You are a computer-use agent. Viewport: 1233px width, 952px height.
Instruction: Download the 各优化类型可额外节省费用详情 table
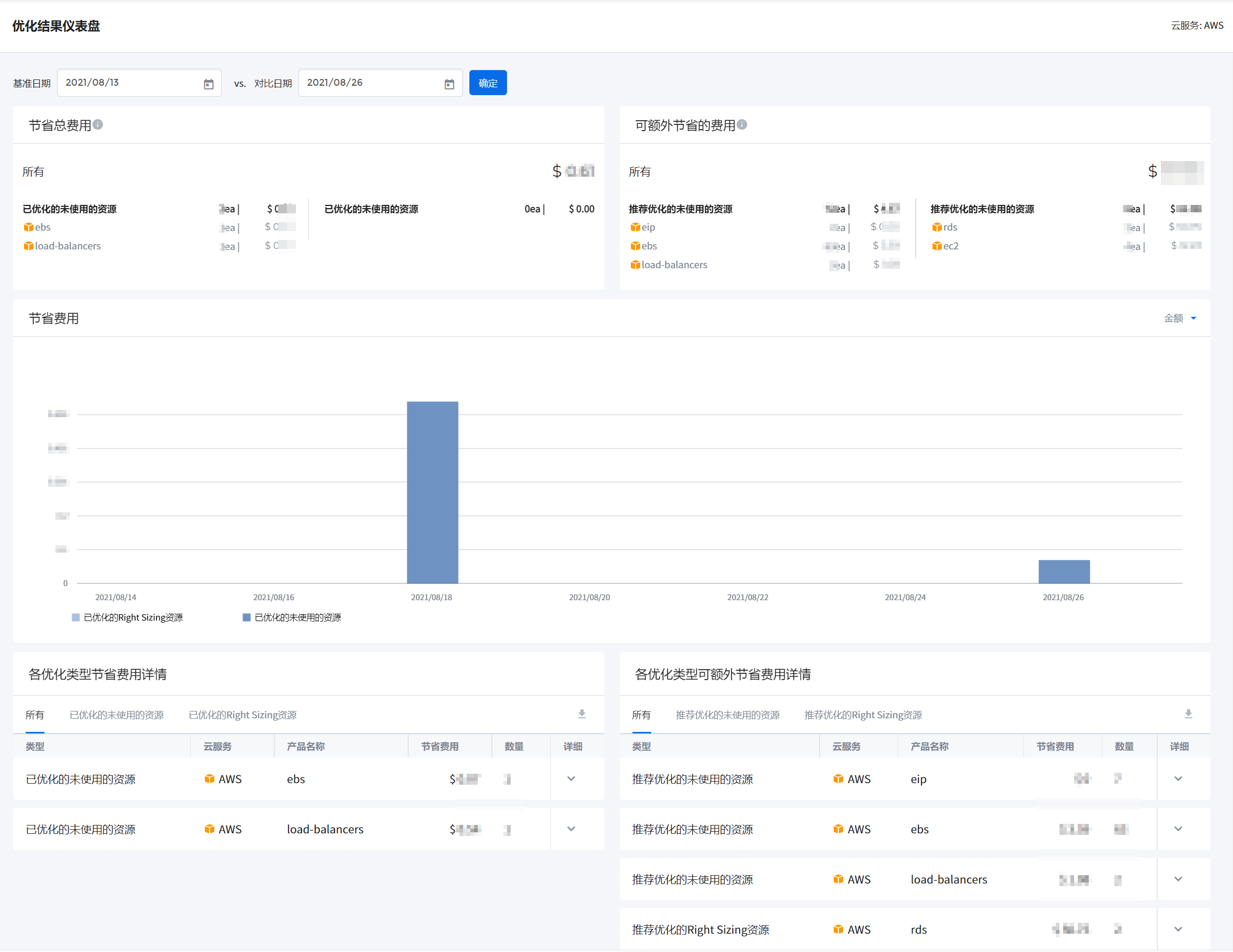(x=1188, y=714)
